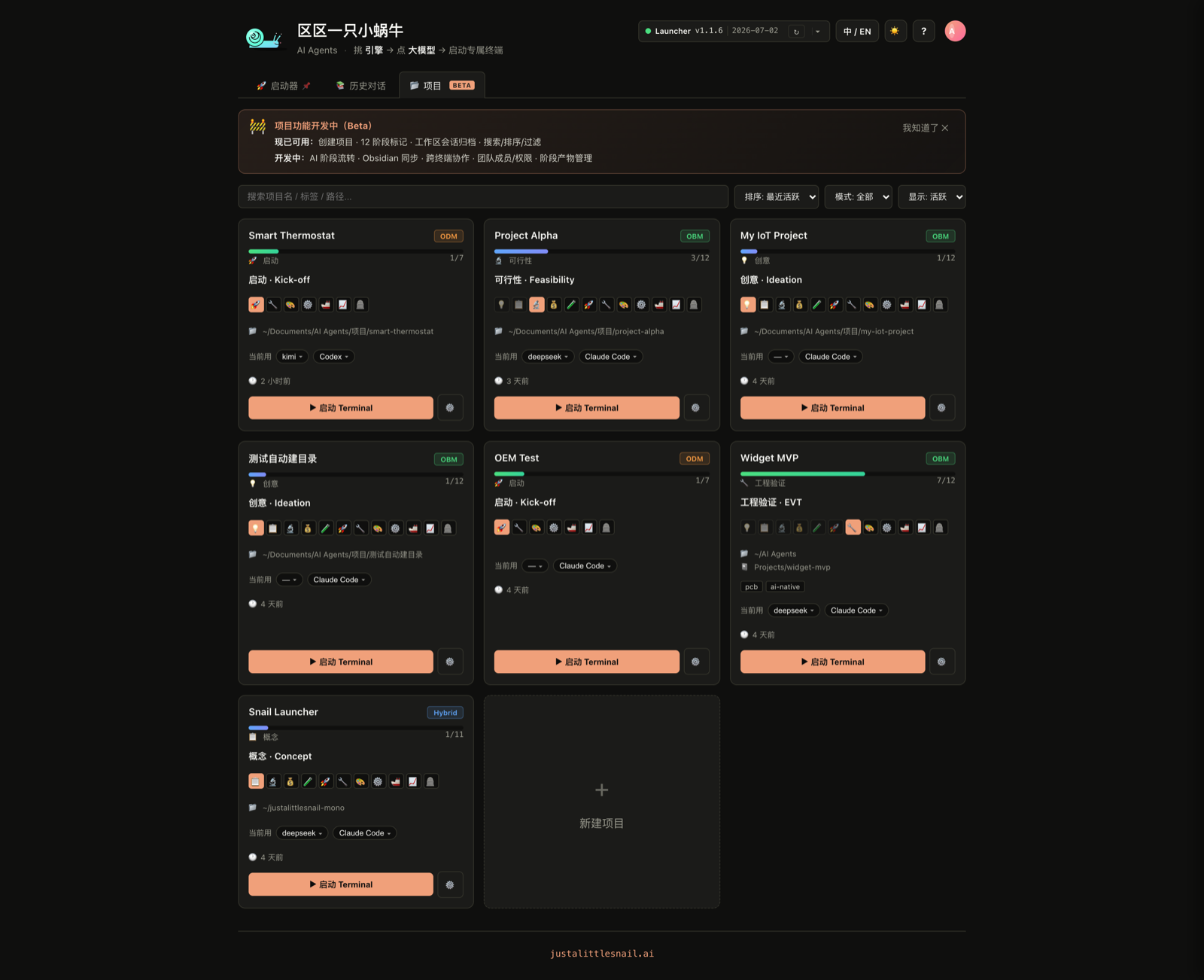Click the Hybrid badge on Snail Launcher

coord(445,713)
